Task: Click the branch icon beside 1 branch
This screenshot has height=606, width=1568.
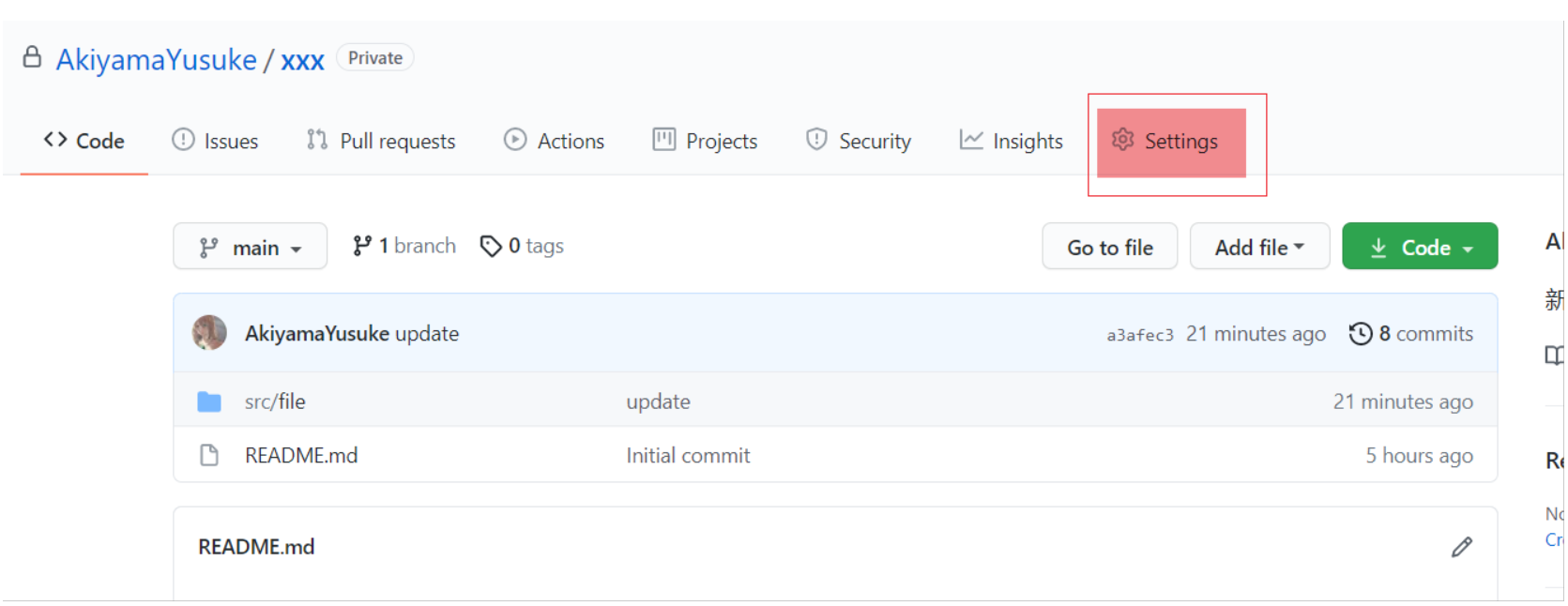Action: (x=362, y=246)
